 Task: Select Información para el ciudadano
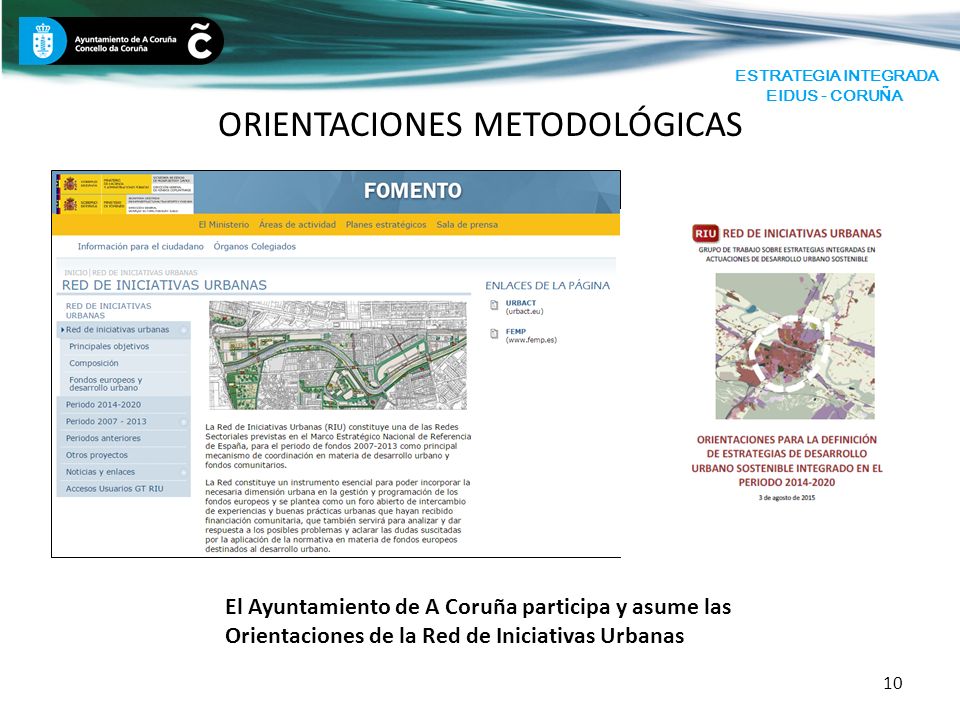140,246
